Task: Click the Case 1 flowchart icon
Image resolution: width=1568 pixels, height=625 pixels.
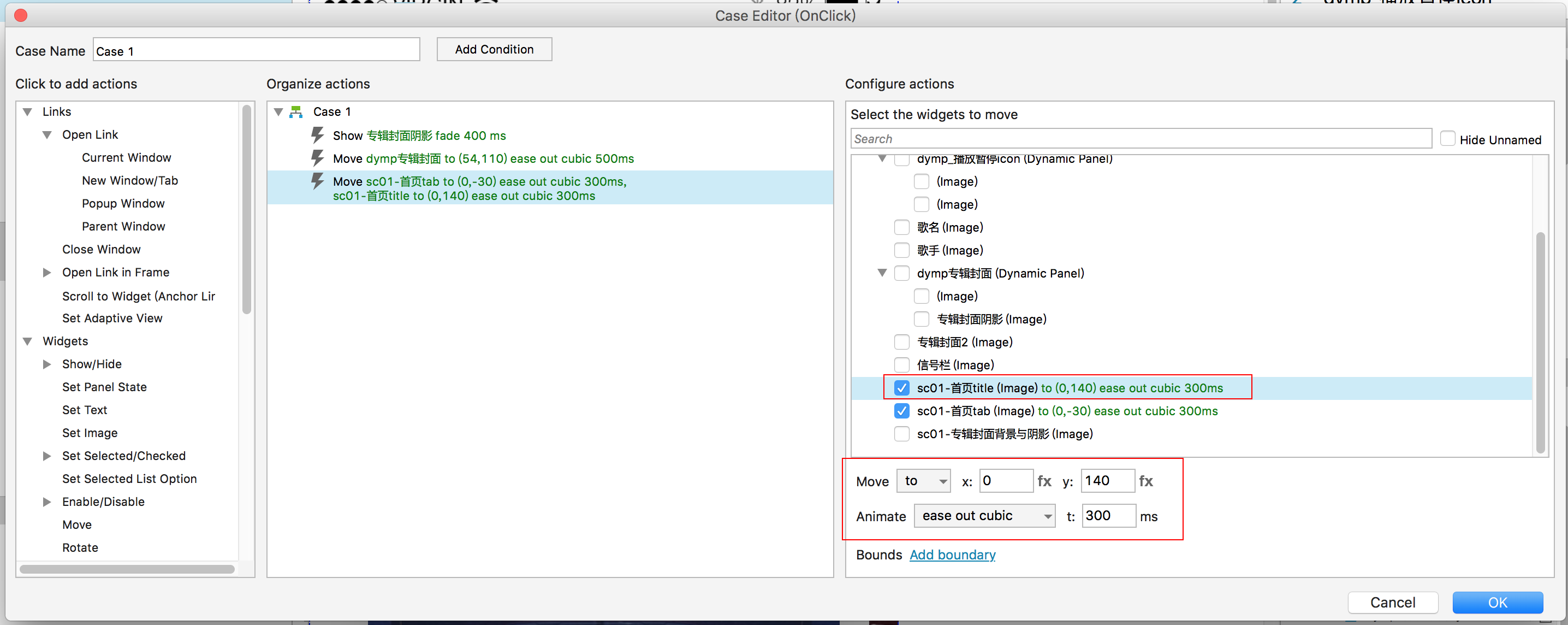Action: [x=296, y=111]
